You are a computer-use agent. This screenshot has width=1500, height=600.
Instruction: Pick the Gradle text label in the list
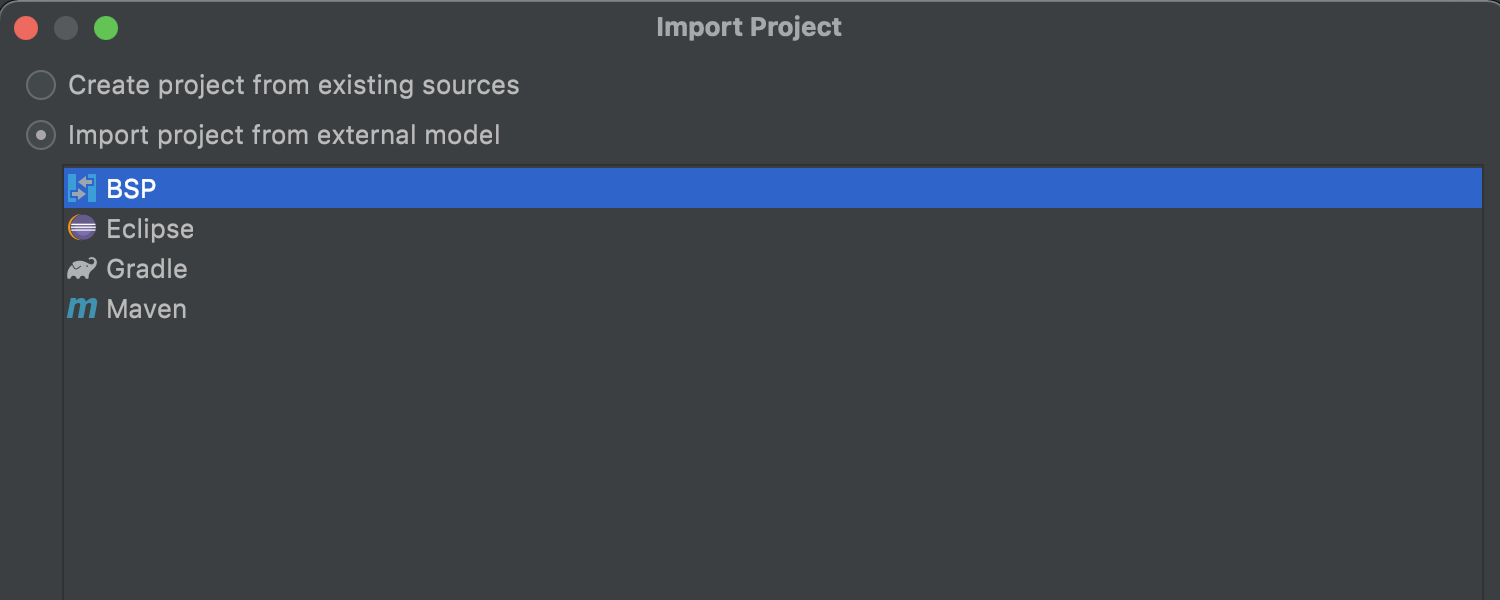pyautogui.click(x=147, y=269)
